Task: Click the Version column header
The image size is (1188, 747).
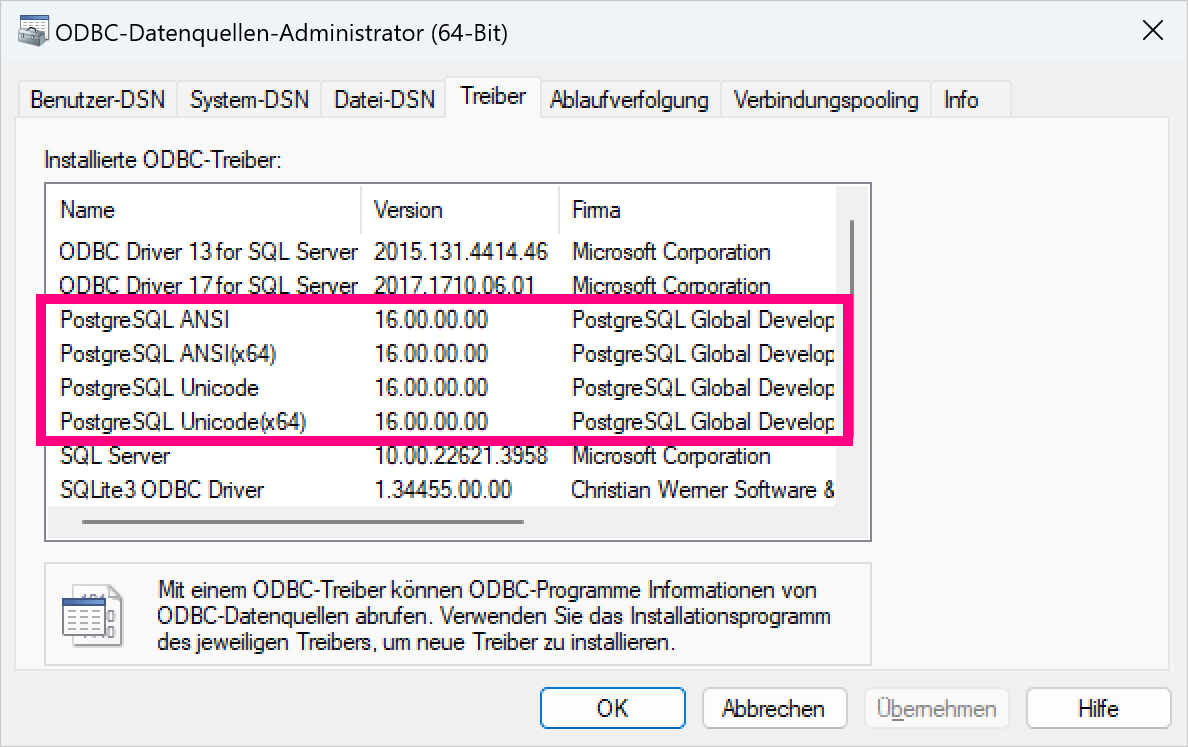Action: tap(408, 210)
